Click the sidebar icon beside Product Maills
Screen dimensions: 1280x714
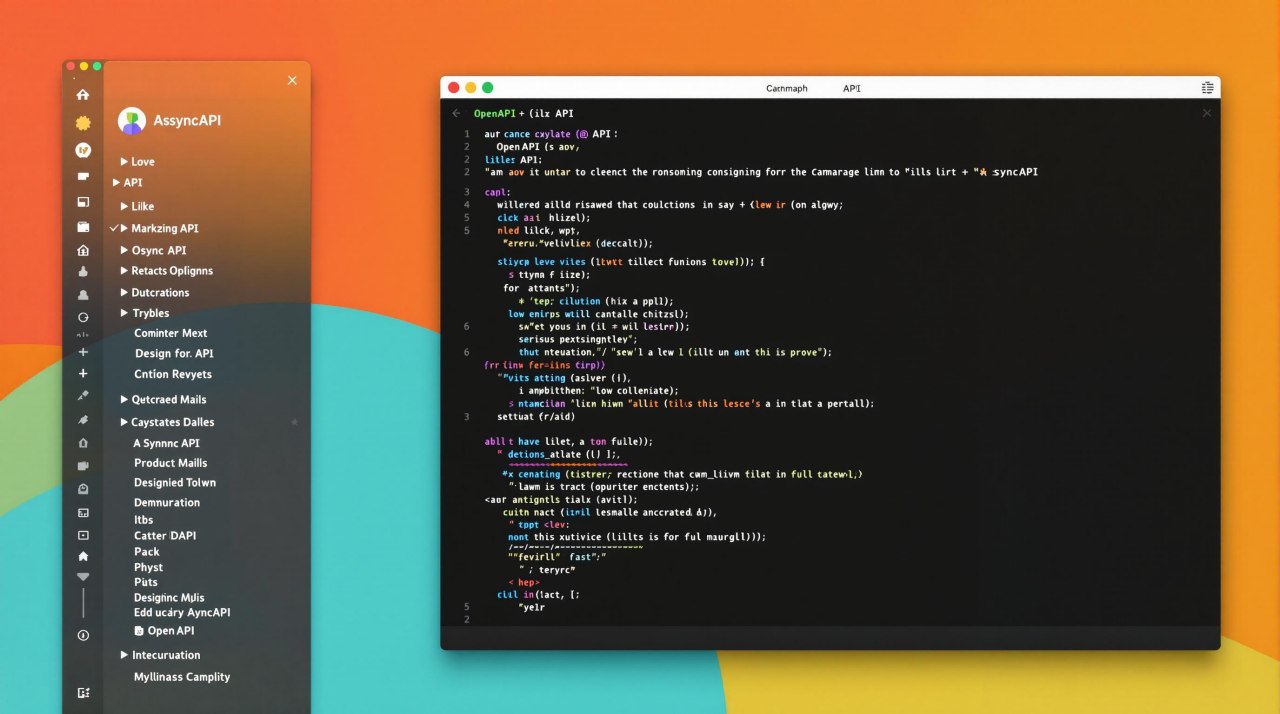click(83, 465)
